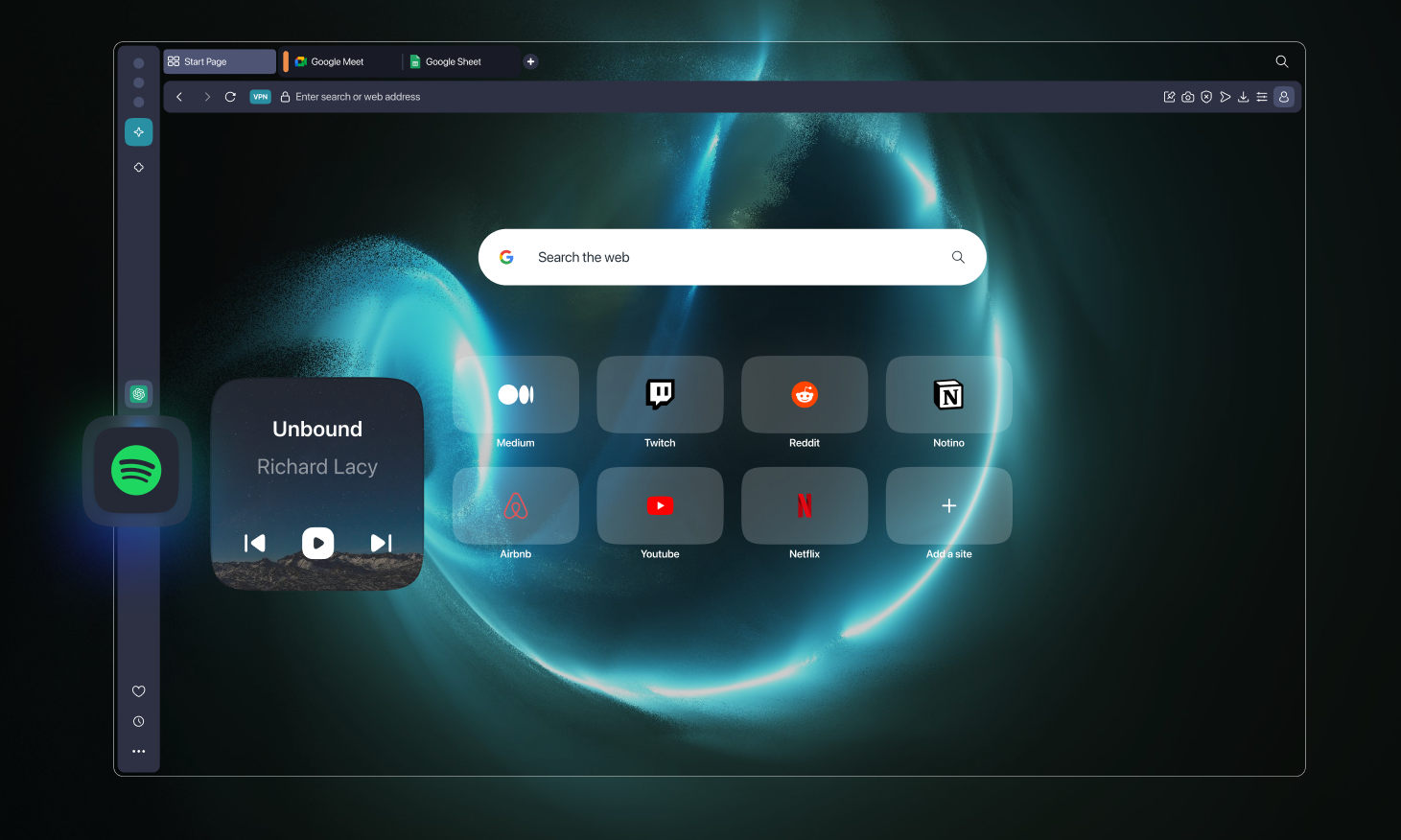Open a new tab with plus button
Screen dimensions: 1401x840
click(530, 61)
